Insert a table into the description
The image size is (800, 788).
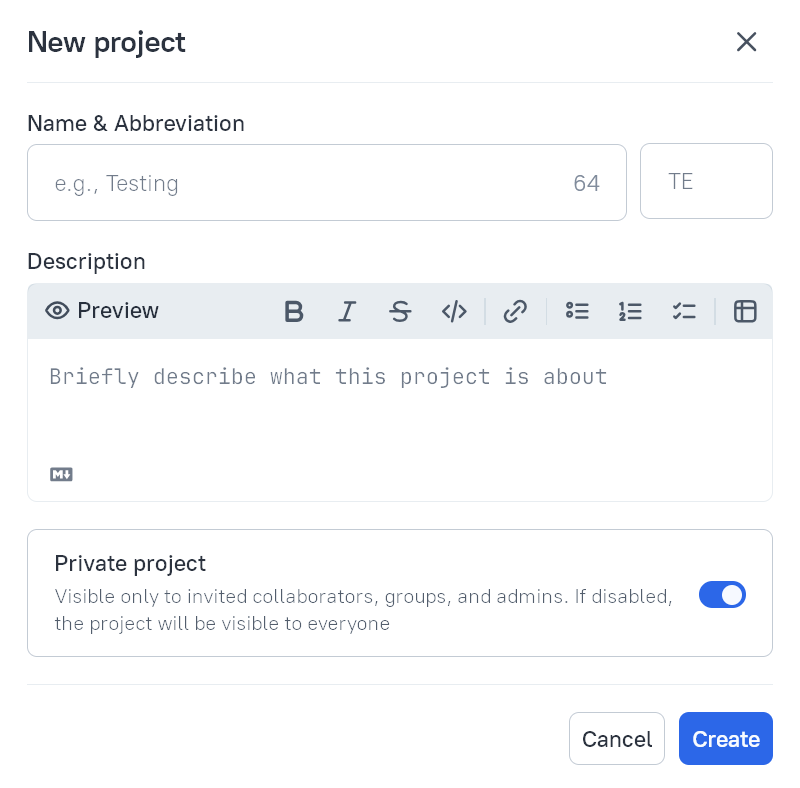coord(745,311)
